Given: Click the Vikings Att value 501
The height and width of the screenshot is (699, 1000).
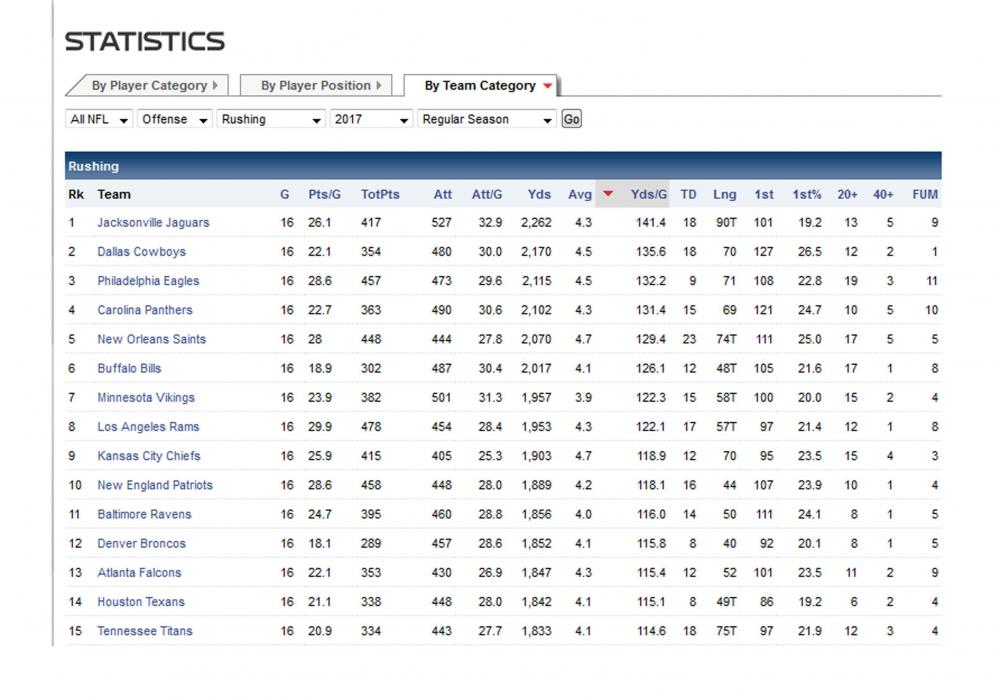Looking at the screenshot, I should [441, 398].
